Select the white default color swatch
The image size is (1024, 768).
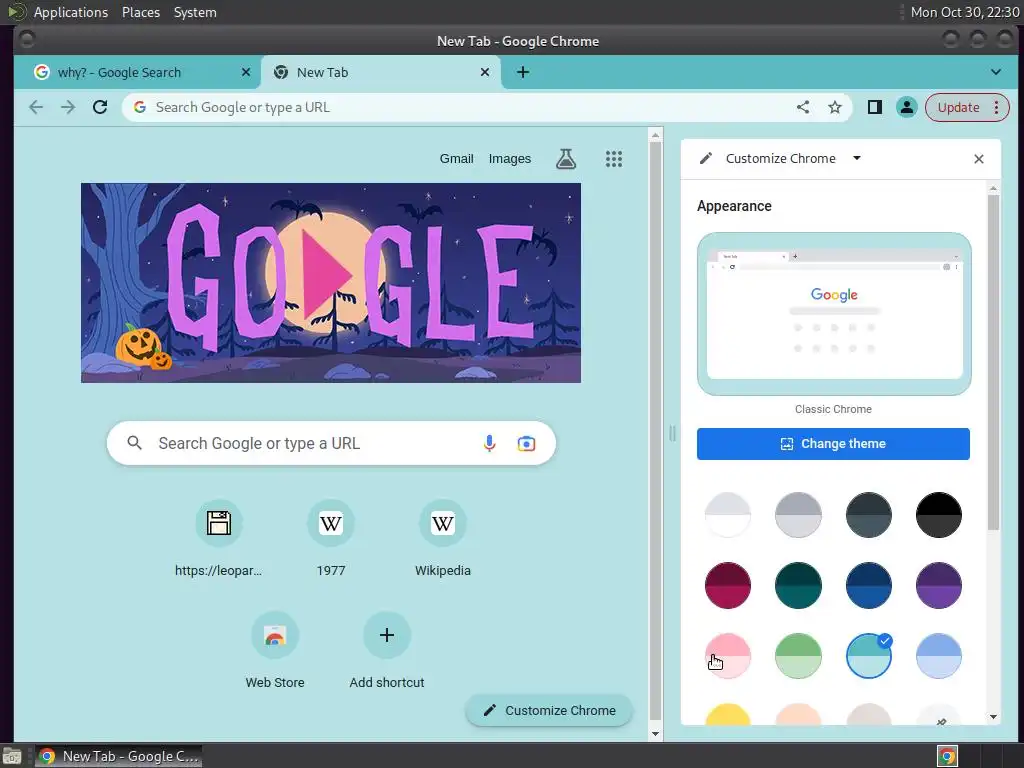click(728, 515)
